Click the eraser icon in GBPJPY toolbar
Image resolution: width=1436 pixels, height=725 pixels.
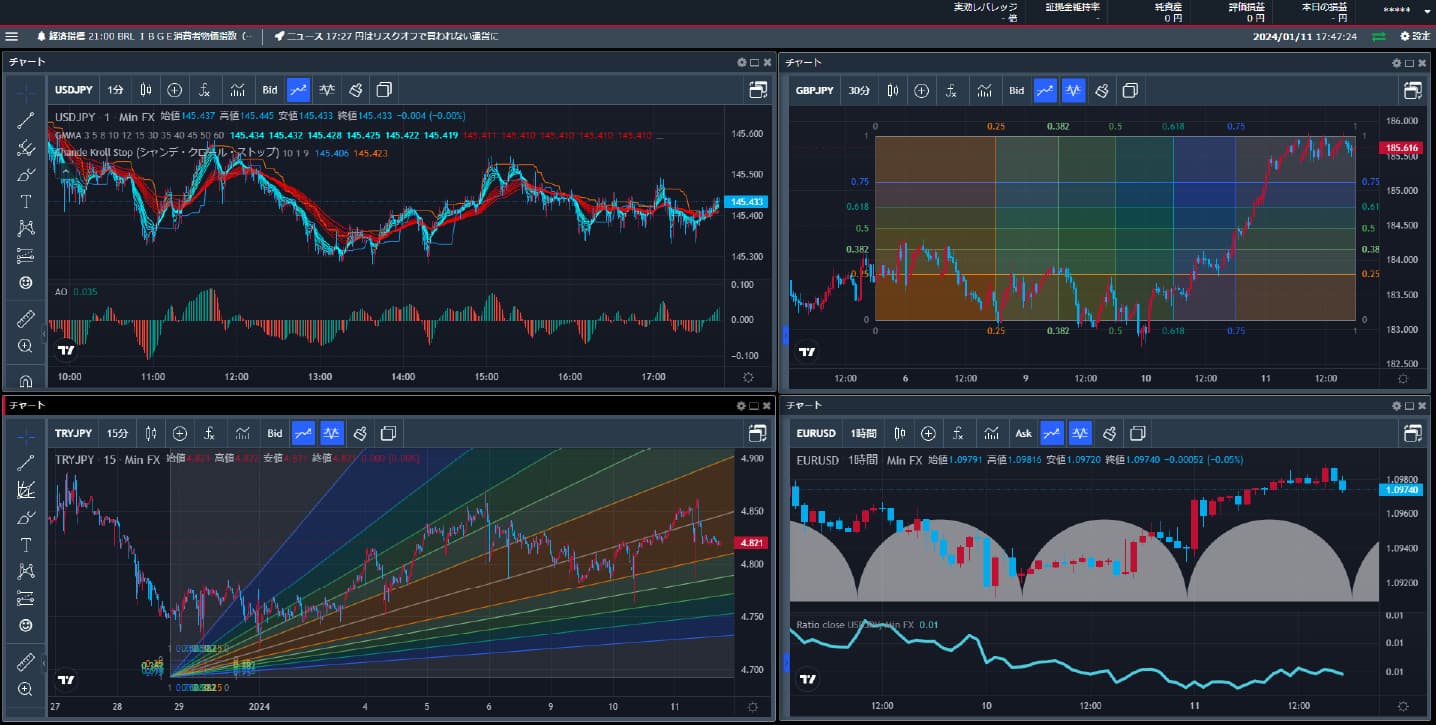1101,90
